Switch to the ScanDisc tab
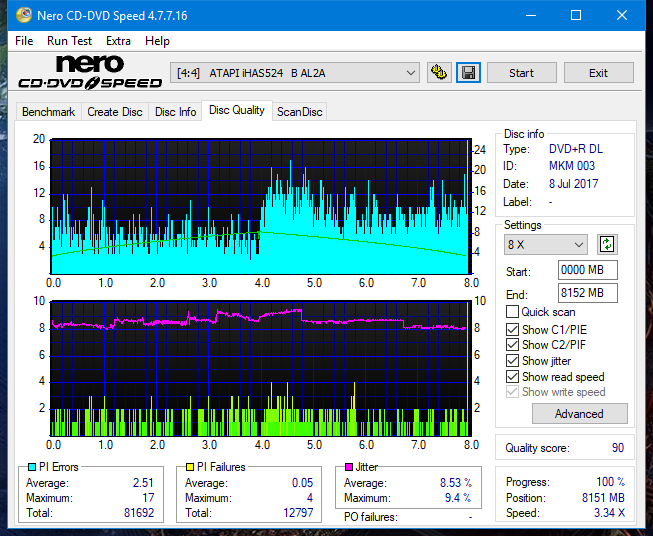The width and height of the screenshot is (653, 536). pyautogui.click(x=299, y=112)
